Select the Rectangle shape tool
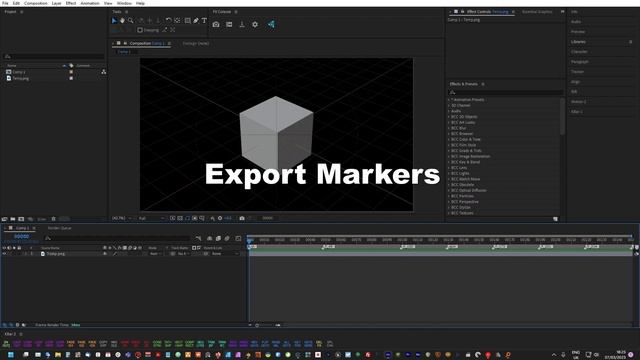 point(187,20)
